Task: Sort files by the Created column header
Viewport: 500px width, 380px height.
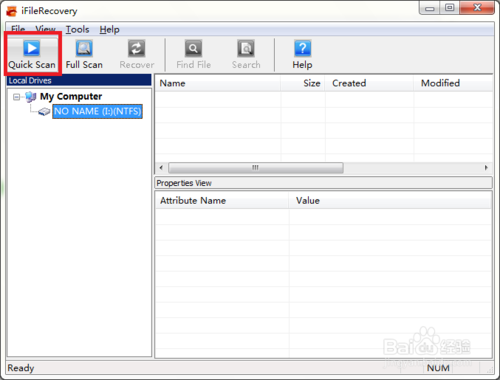Action: click(369, 83)
